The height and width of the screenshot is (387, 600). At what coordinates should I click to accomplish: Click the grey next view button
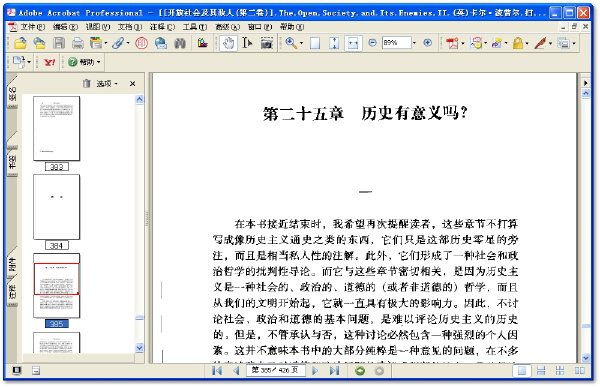379,371
